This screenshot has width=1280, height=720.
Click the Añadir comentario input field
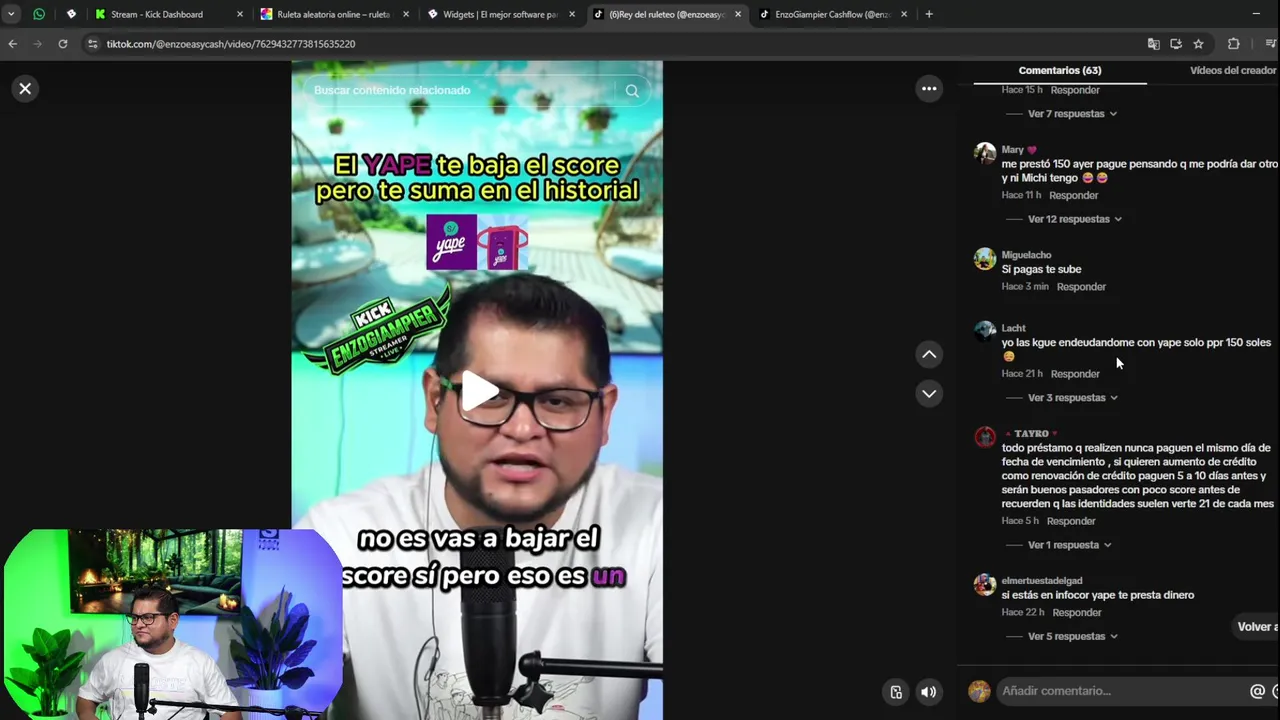[x=1120, y=691]
